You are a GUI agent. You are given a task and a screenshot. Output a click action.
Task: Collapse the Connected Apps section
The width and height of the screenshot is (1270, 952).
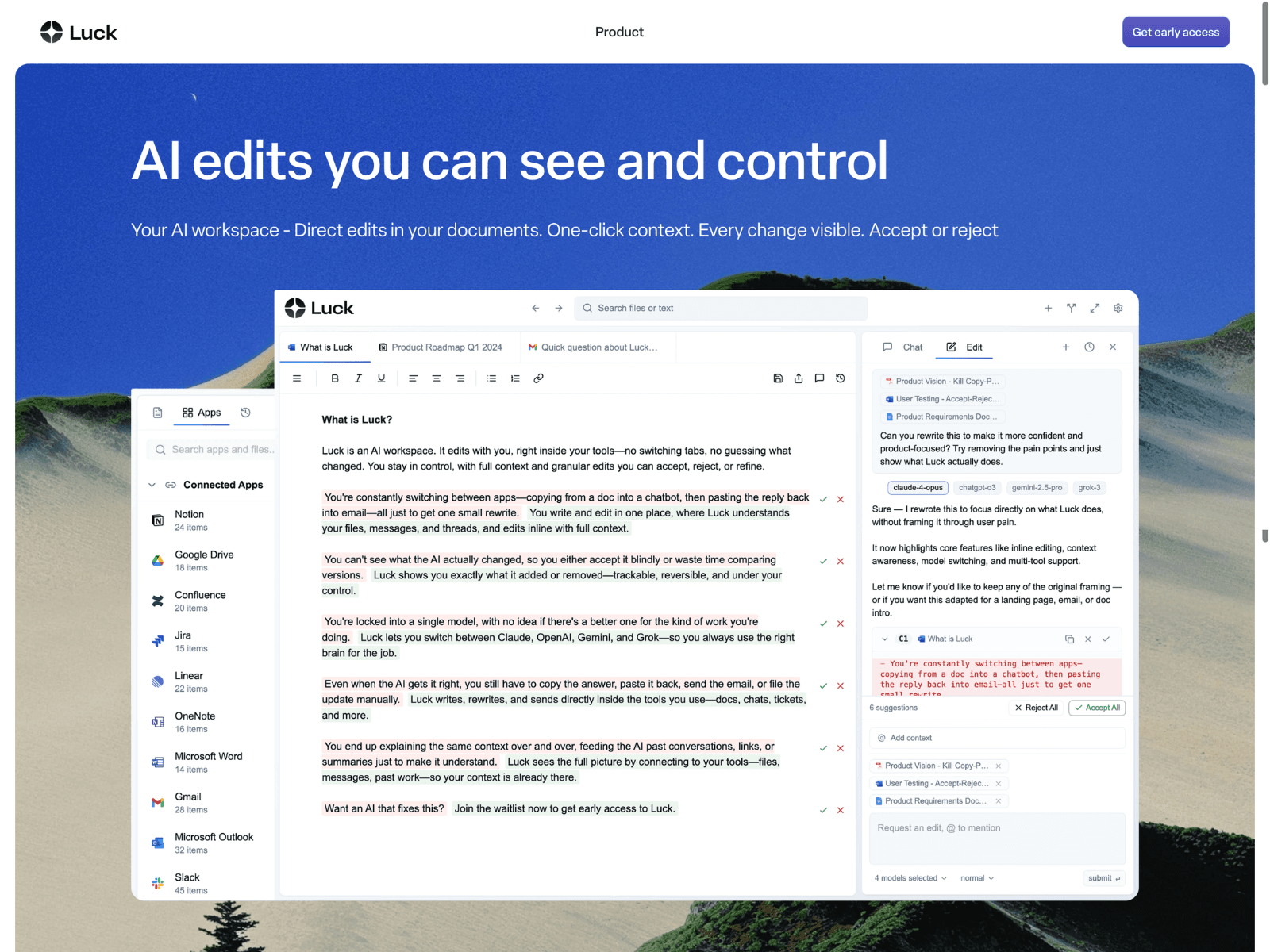coord(152,485)
